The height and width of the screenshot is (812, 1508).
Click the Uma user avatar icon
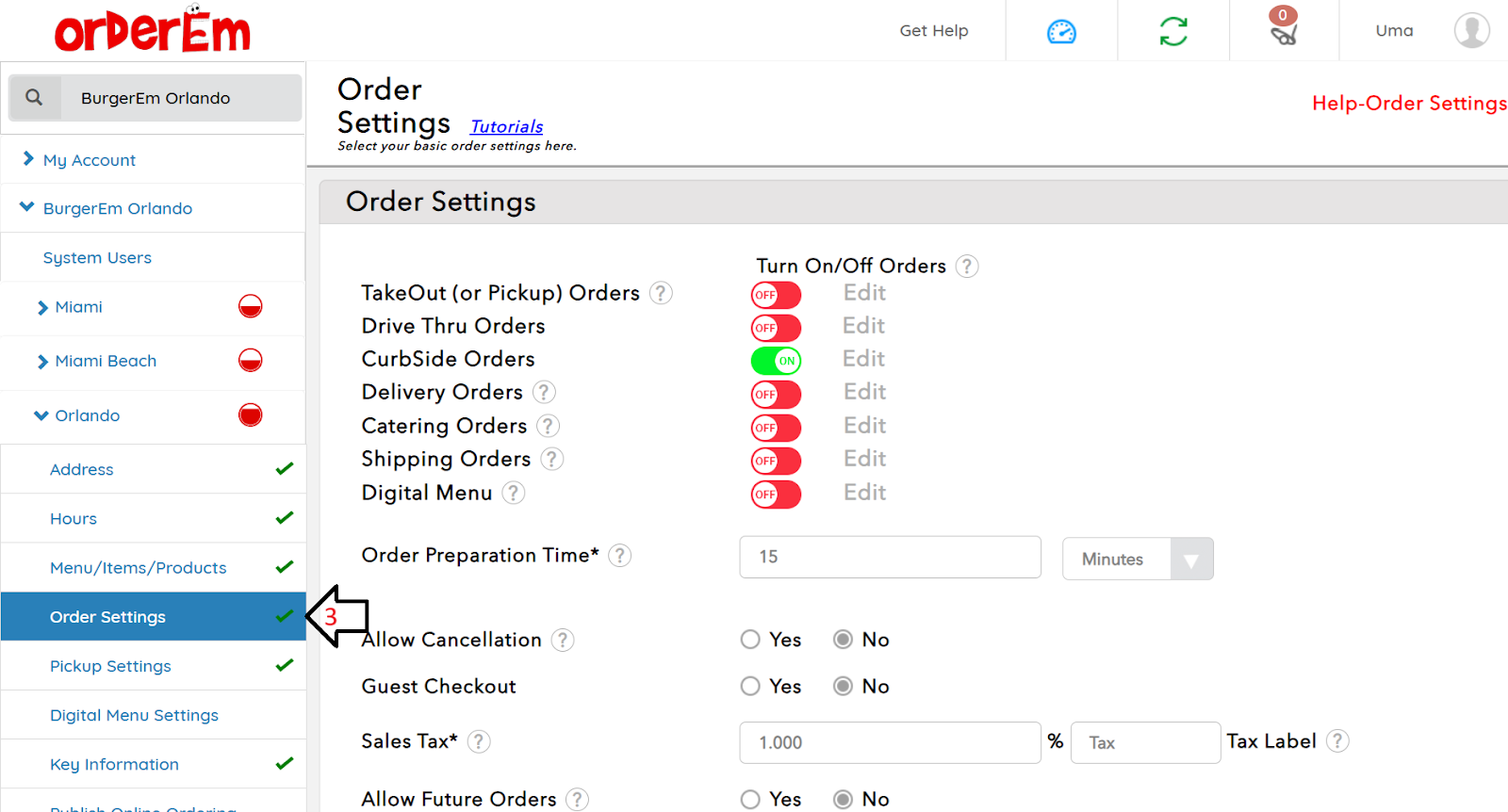tap(1471, 30)
